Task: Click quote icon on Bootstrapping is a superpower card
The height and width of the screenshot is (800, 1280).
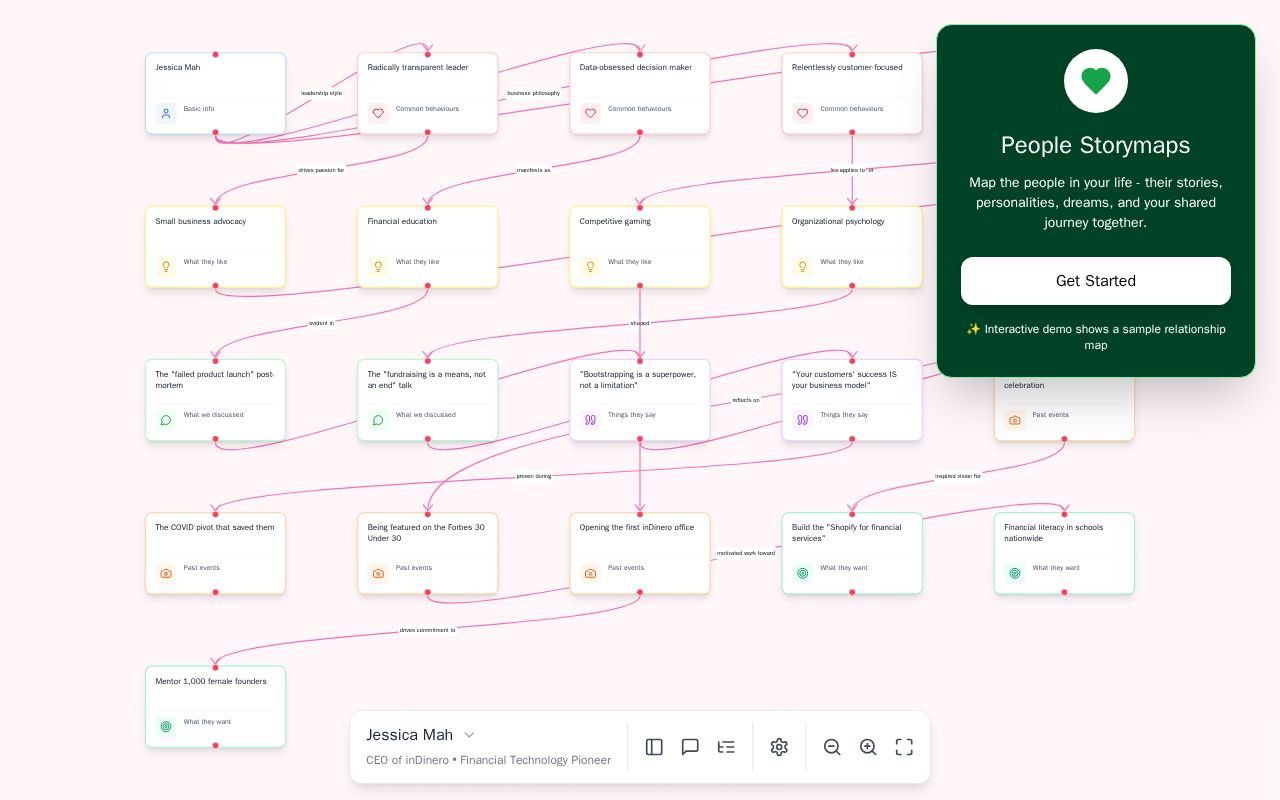Action: (590, 420)
